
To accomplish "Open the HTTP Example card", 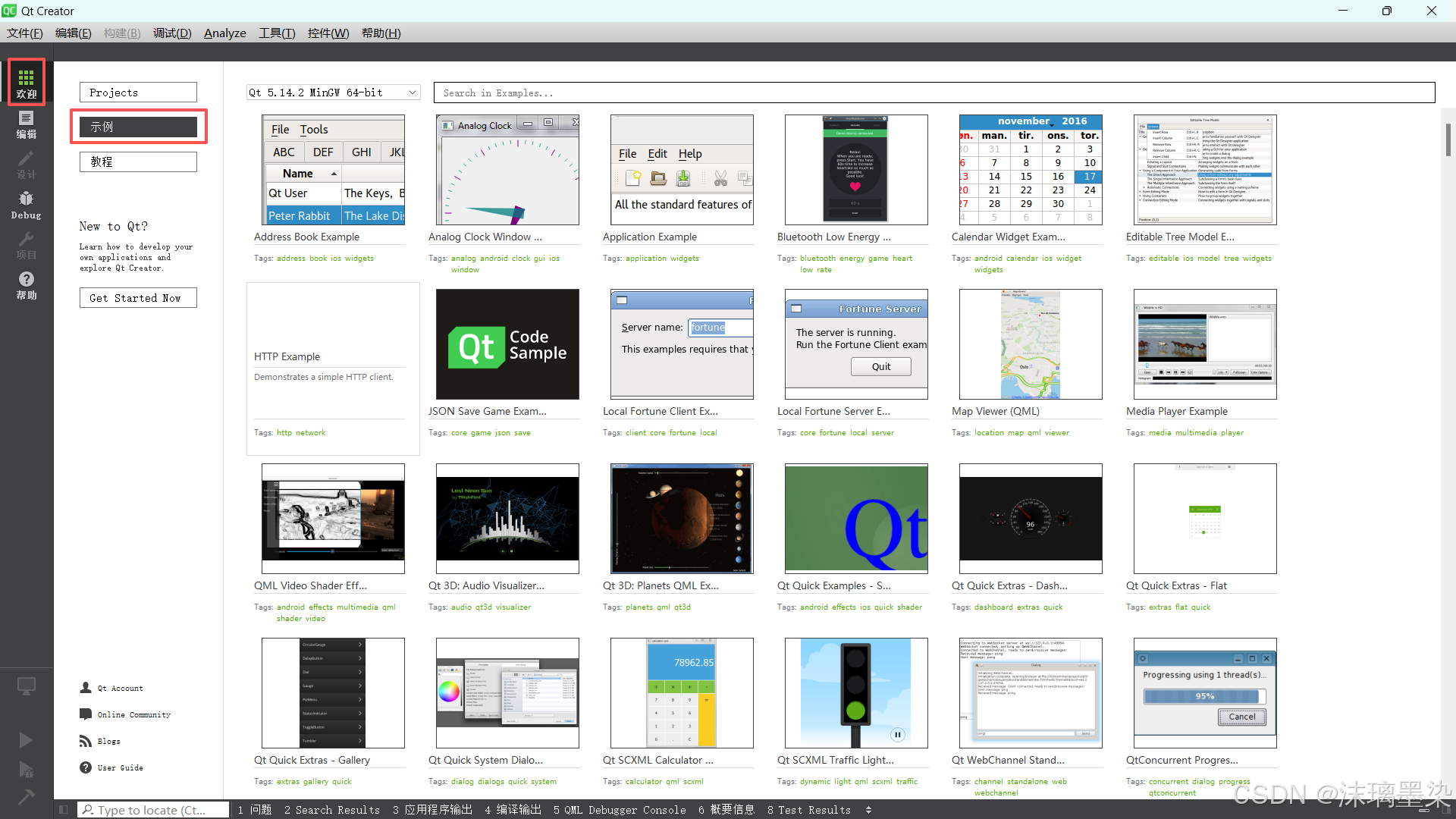I will (333, 369).
